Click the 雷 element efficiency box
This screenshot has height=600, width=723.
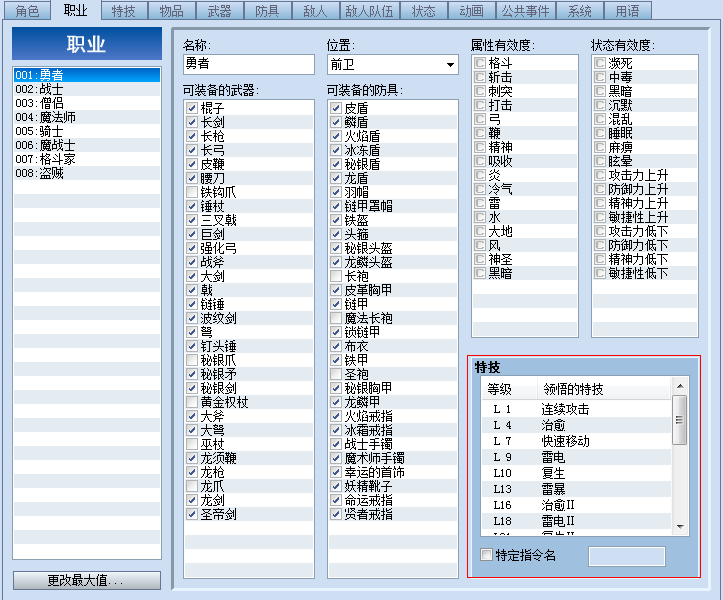(480, 203)
